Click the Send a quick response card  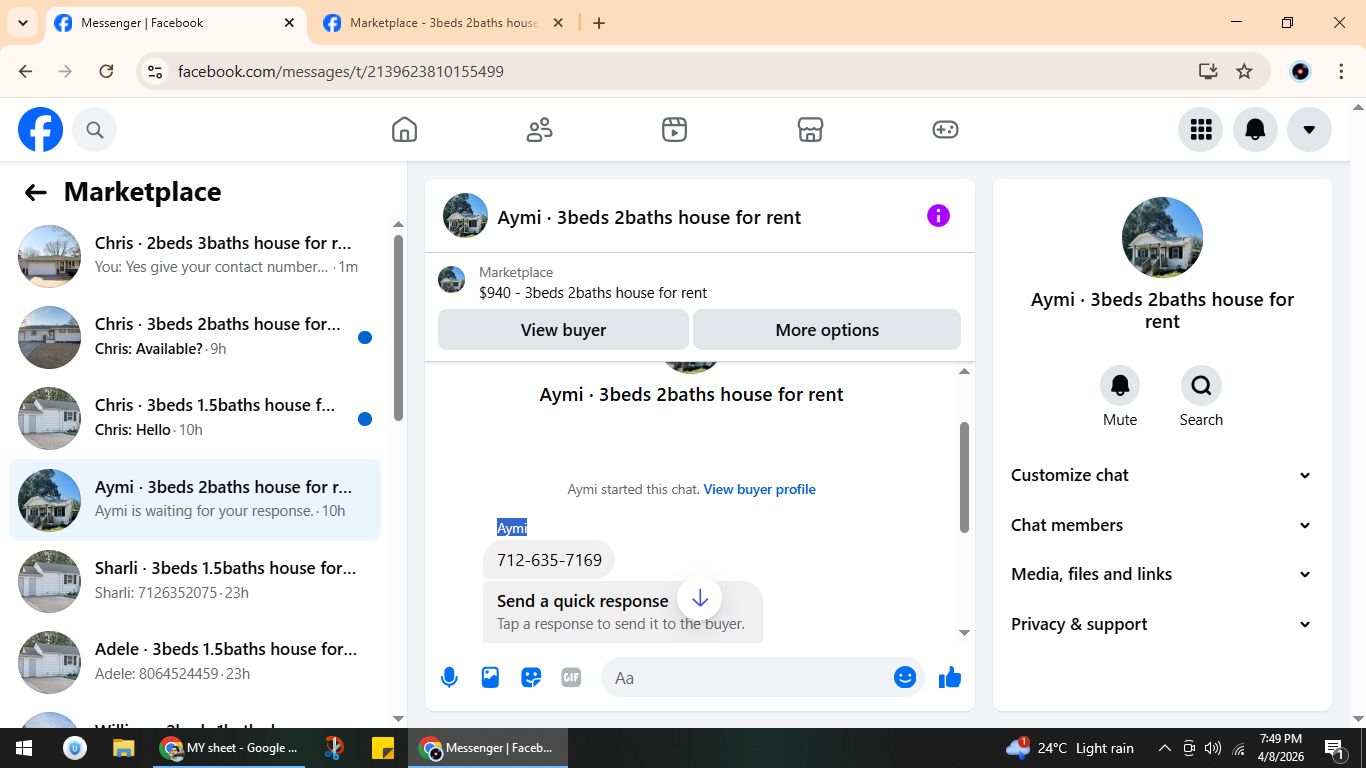[622, 611]
